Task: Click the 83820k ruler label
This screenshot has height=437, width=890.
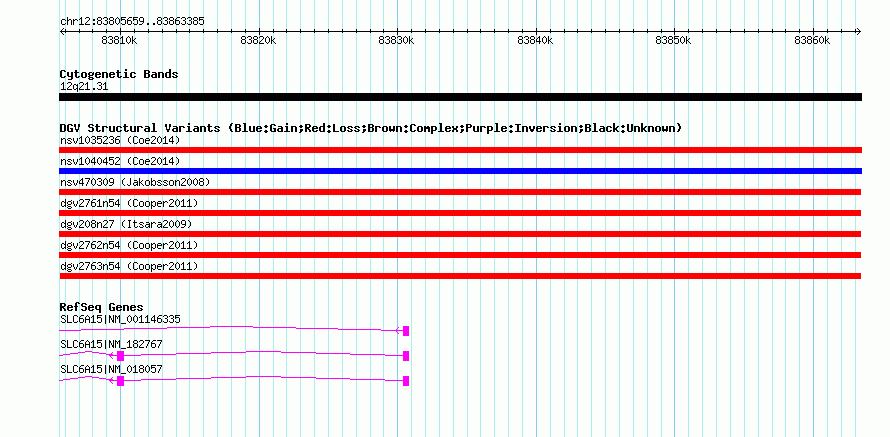Action: pos(258,41)
